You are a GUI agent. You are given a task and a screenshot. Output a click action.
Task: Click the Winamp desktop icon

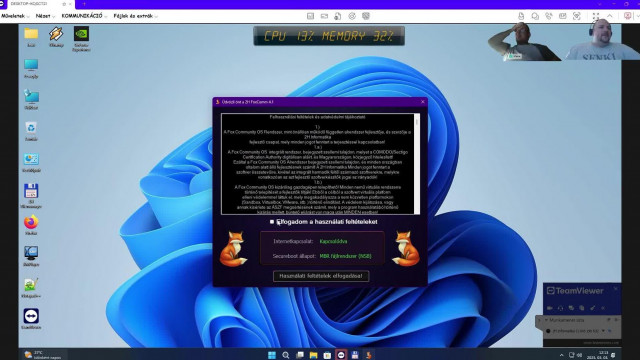pos(56,37)
